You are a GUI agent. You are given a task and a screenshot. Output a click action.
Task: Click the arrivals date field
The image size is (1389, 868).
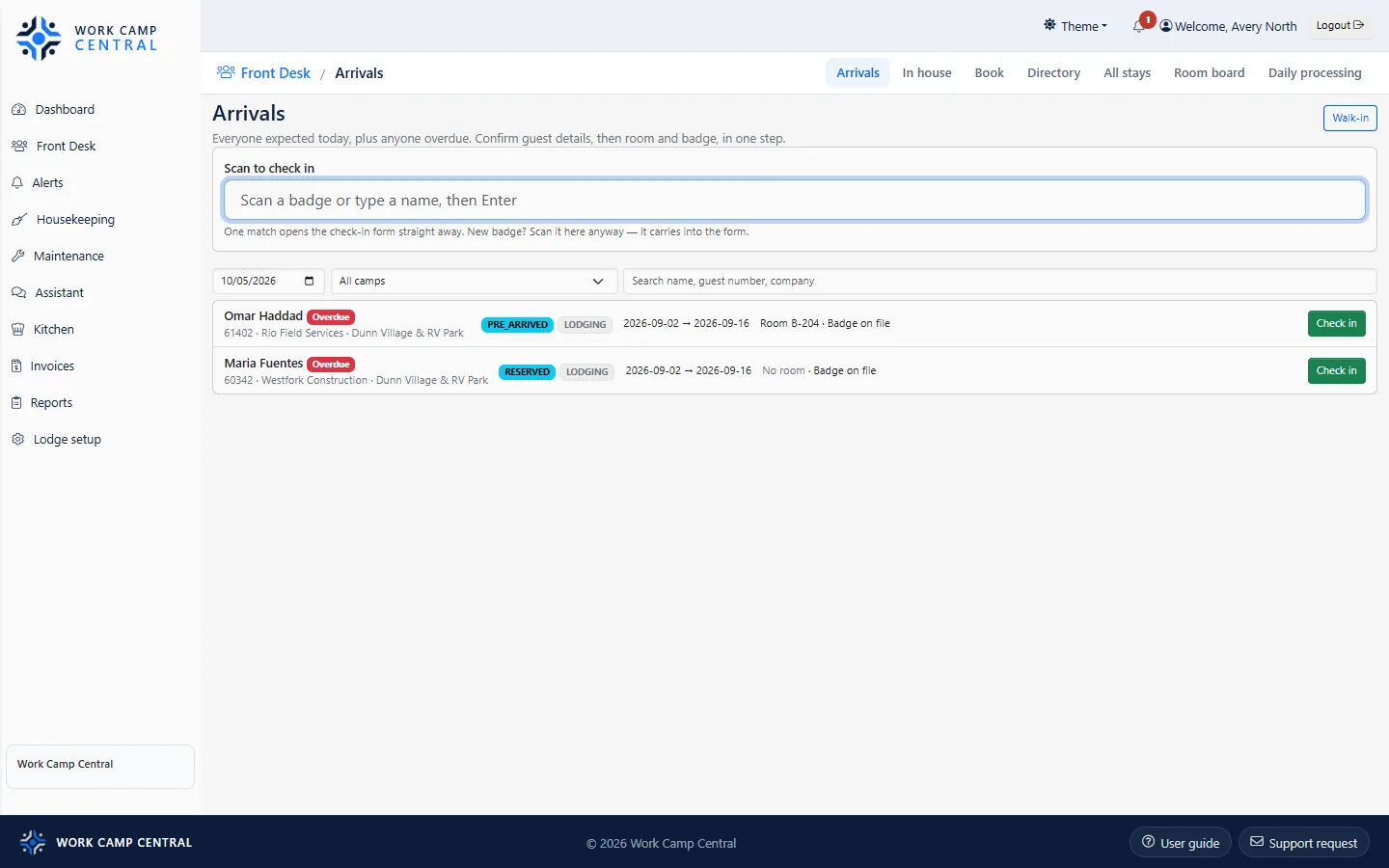(268, 281)
